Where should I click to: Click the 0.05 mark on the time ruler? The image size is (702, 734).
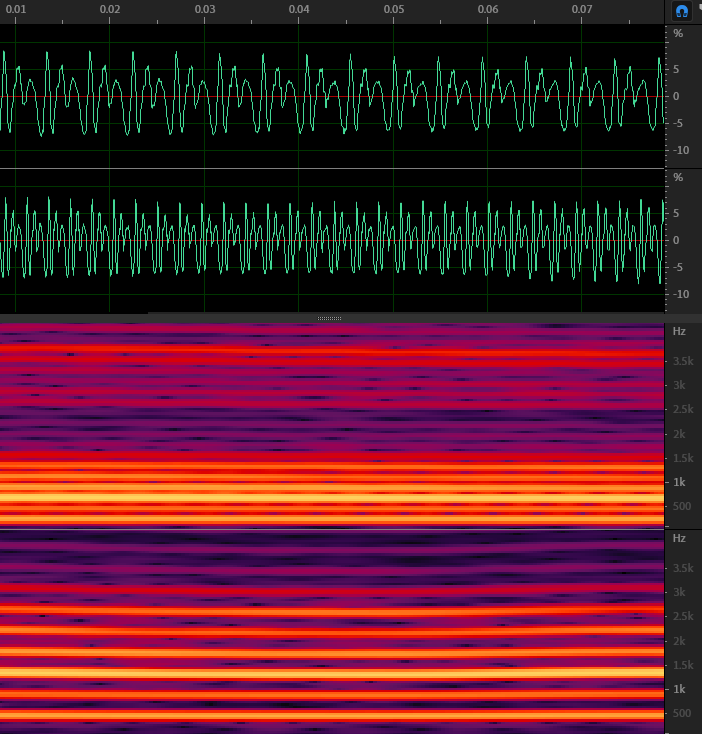[x=394, y=9]
